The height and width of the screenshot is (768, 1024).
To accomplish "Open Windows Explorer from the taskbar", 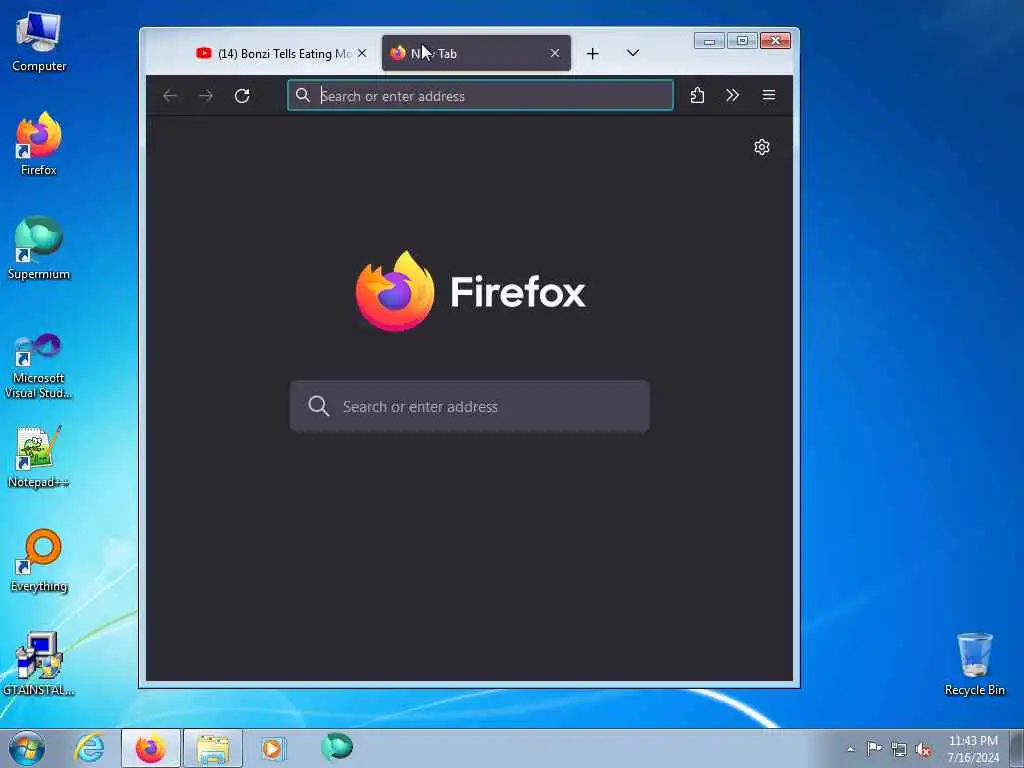I will click(x=213, y=748).
